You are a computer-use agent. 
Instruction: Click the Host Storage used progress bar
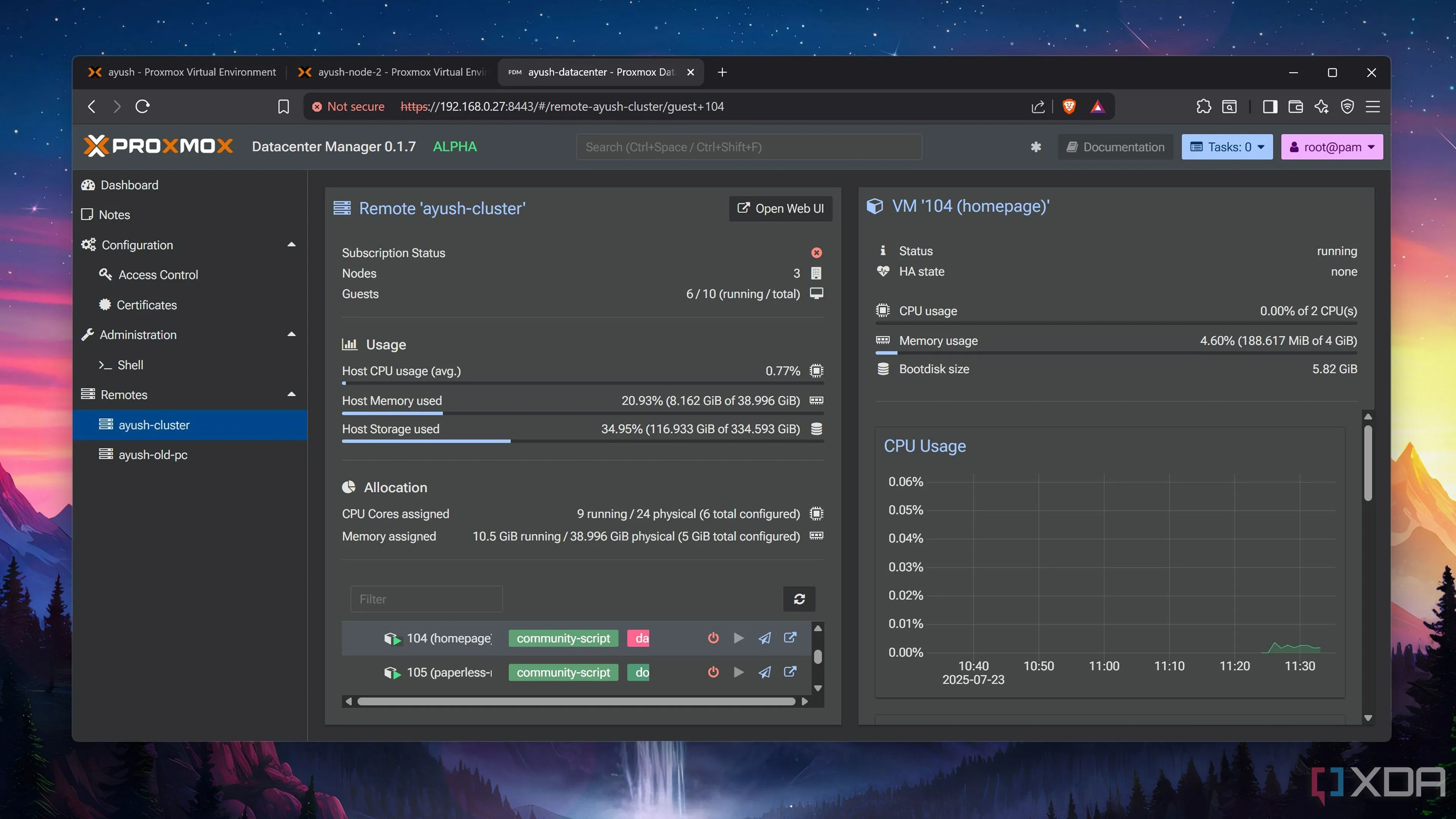tap(583, 441)
